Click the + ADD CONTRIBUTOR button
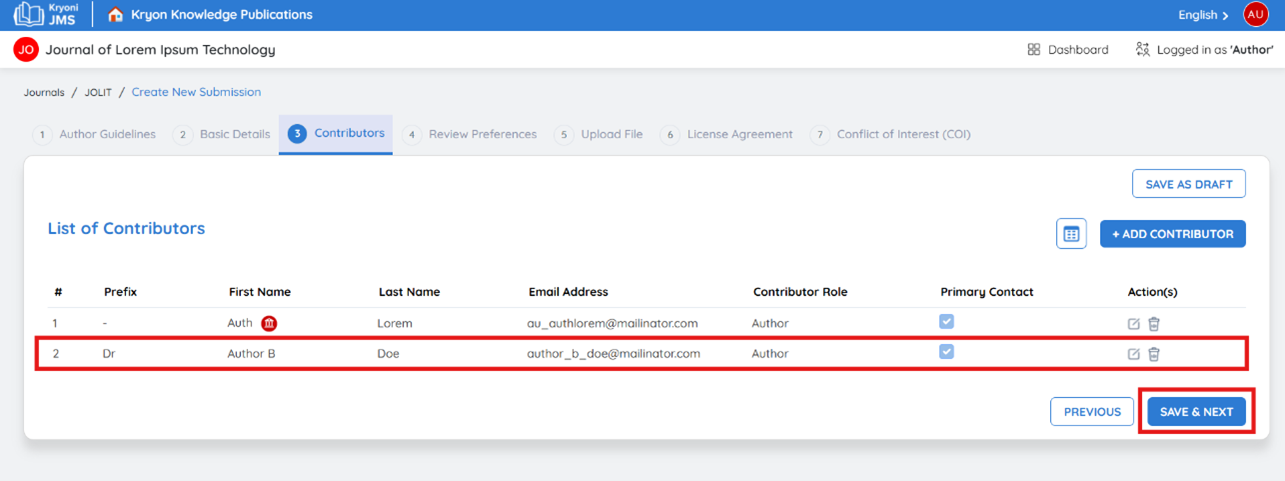 point(1173,234)
